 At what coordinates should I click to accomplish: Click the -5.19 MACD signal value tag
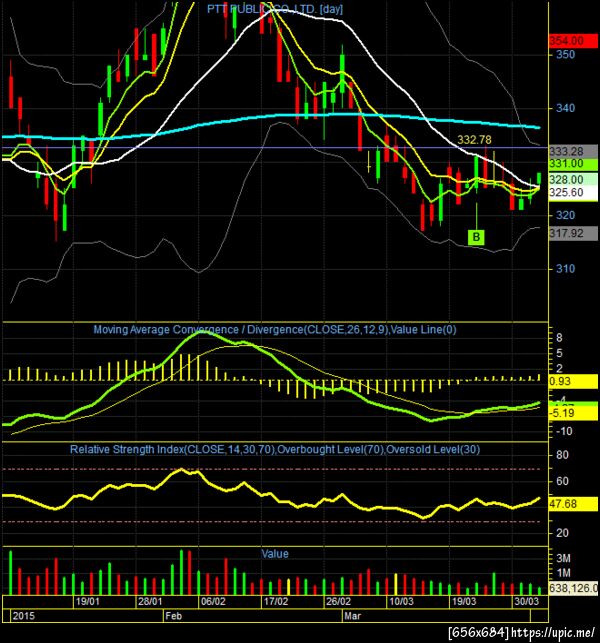point(573,413)
